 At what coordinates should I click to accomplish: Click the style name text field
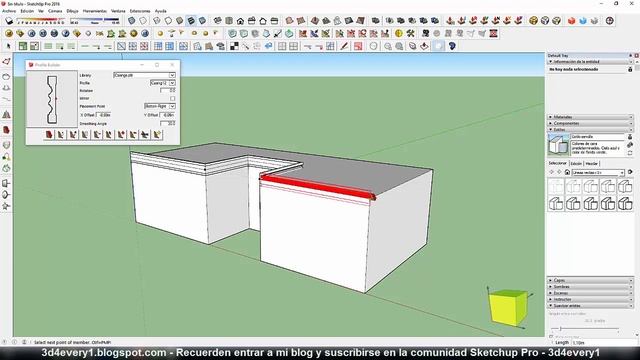pos(598,137)
